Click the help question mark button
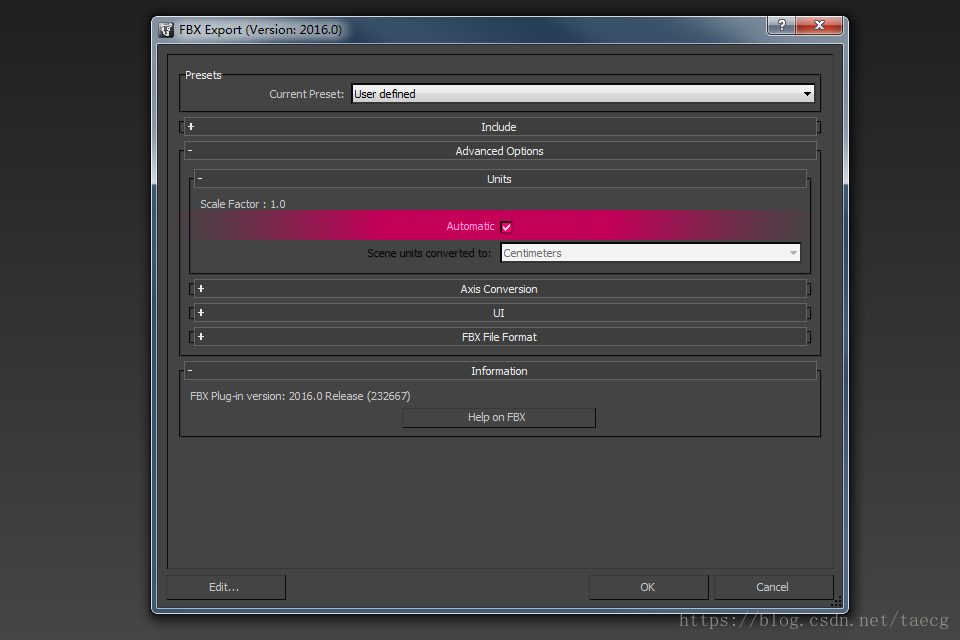Image resolution: width=960 pixels, height=640 pixels. point(781,25)
